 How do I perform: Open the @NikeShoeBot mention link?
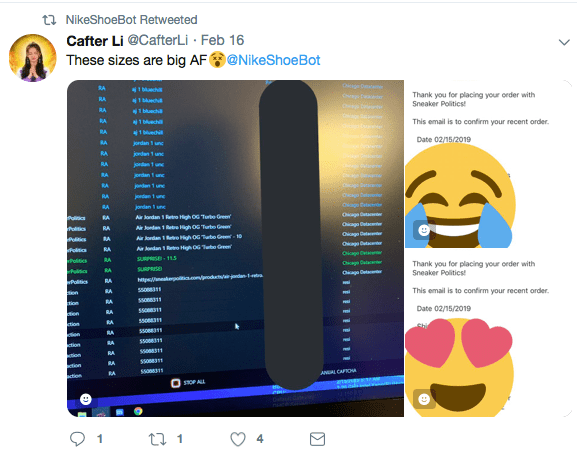pos(273,60)
